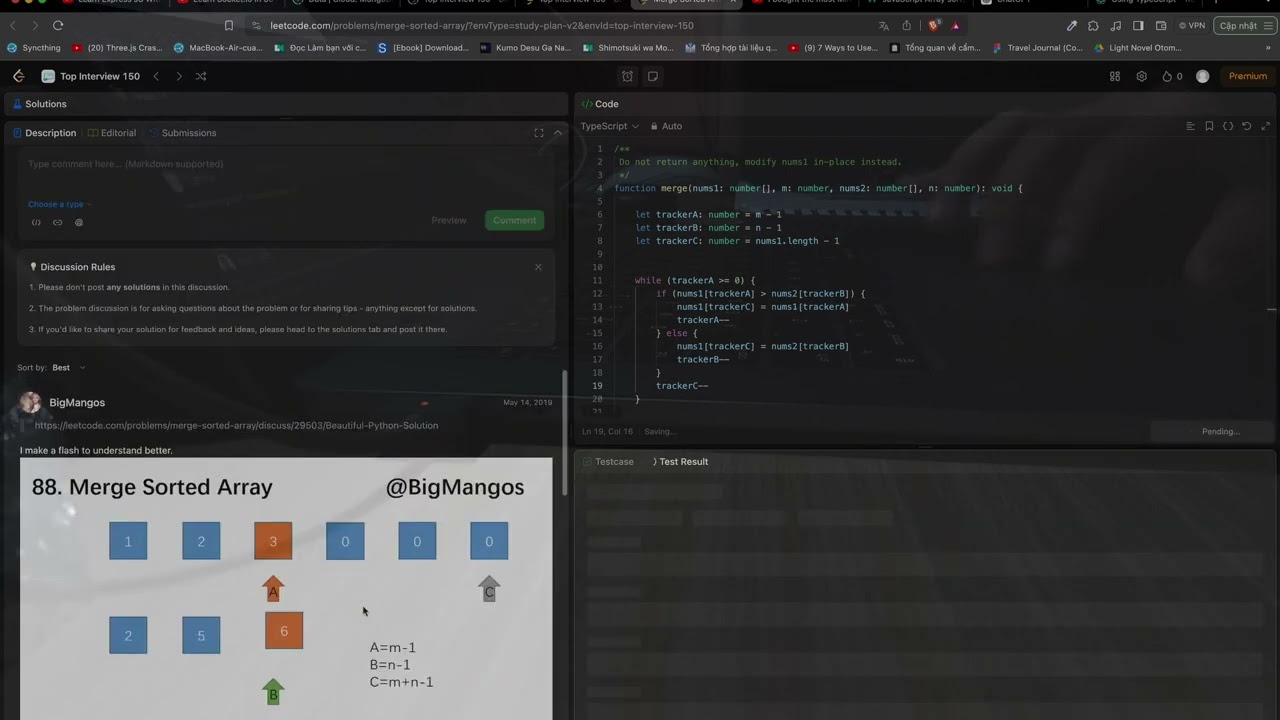This screenshot has height=720, width=1280.
Task: Expand code editor to fullscreen
Action: click(x=1264, y=126)
